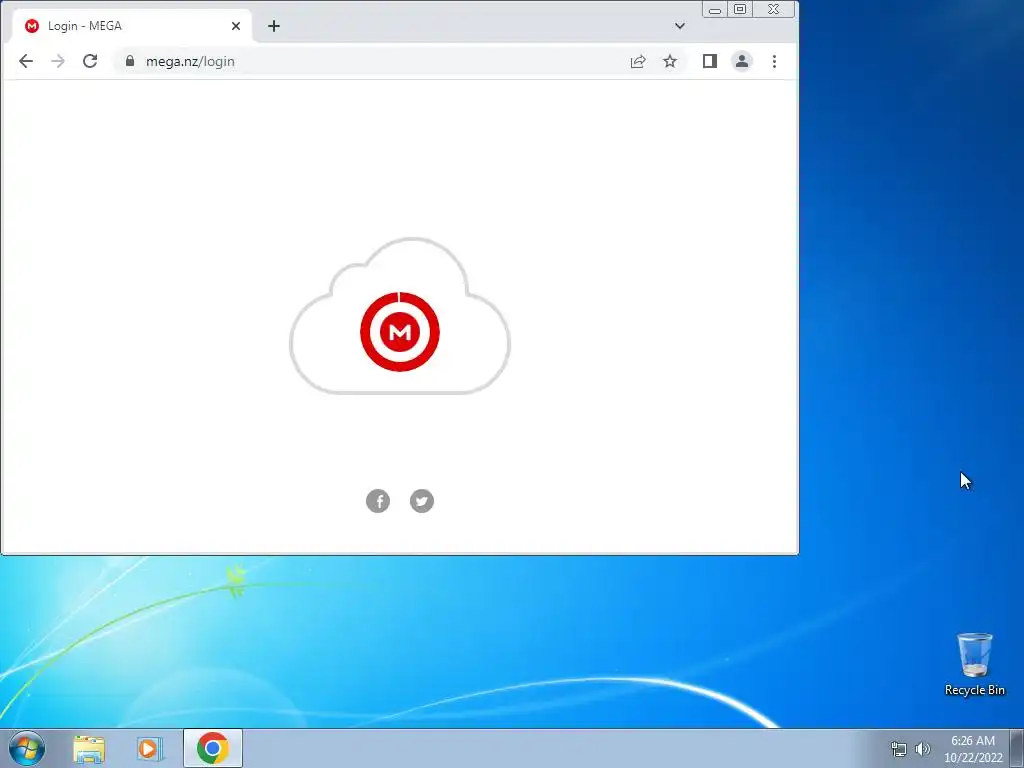Screen dimensions: 1024x768
Task: Click the taskbar clock showing 6:26 AM
Action: point(973,749)
